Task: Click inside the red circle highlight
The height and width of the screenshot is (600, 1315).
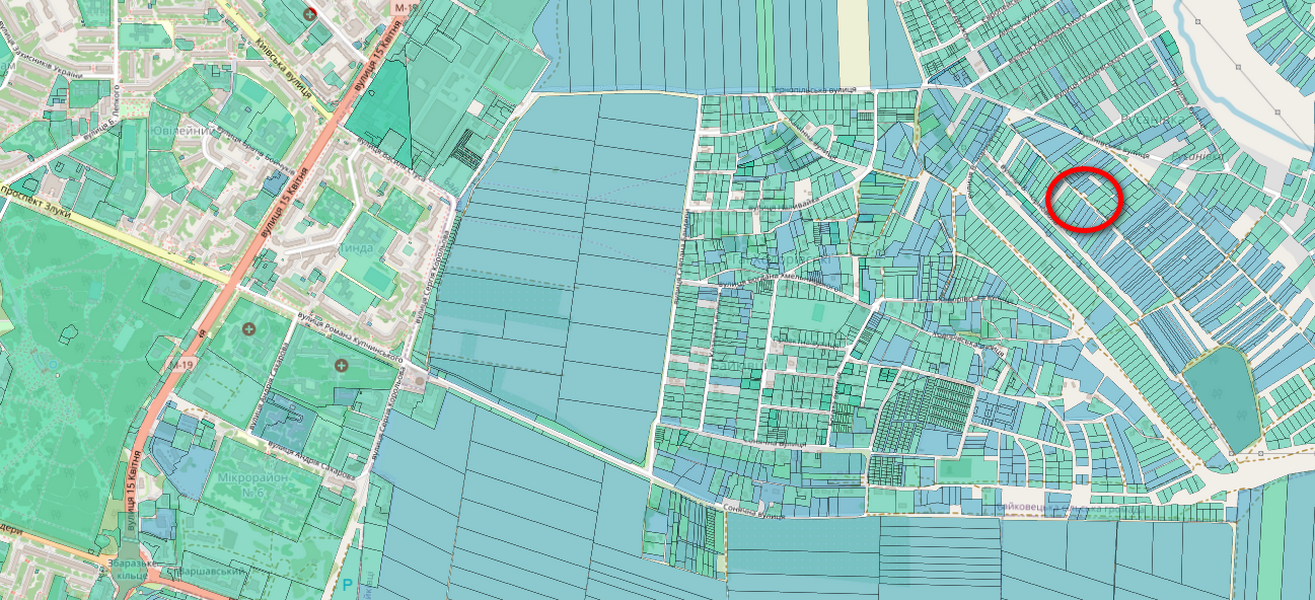Action: point(1084,200)
